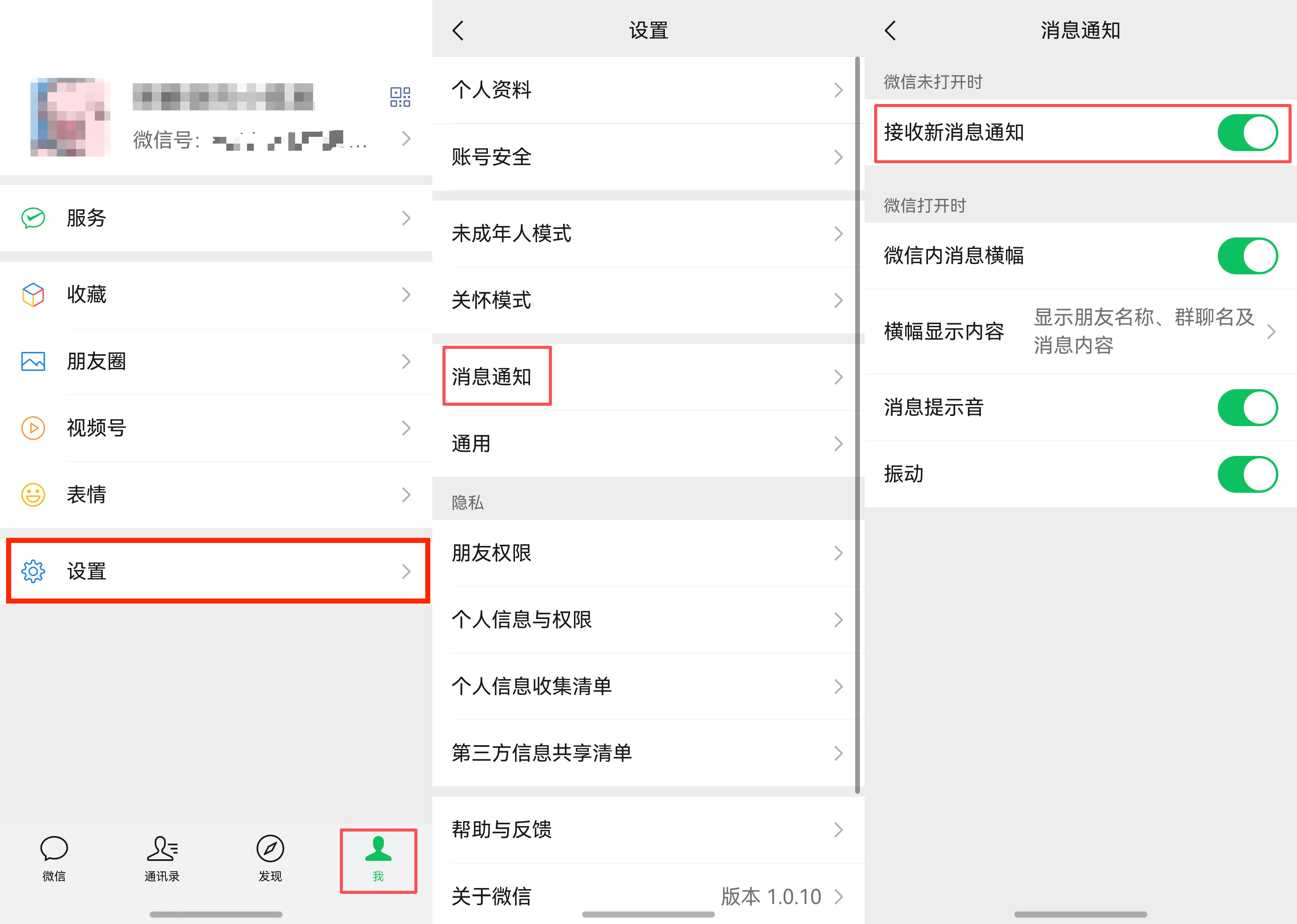Expand 个人资料 row chevron

pos(838,90)
